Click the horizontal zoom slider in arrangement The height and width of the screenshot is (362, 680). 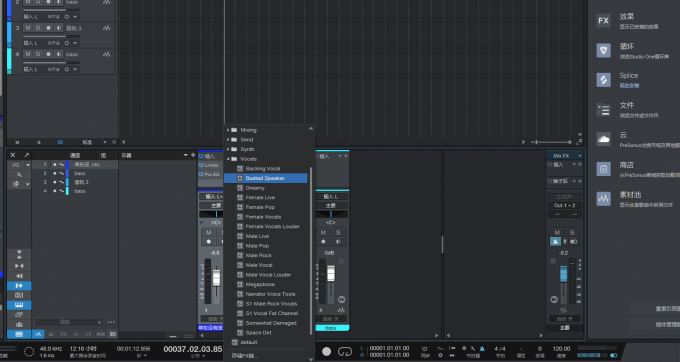click(x=552, y=142)
